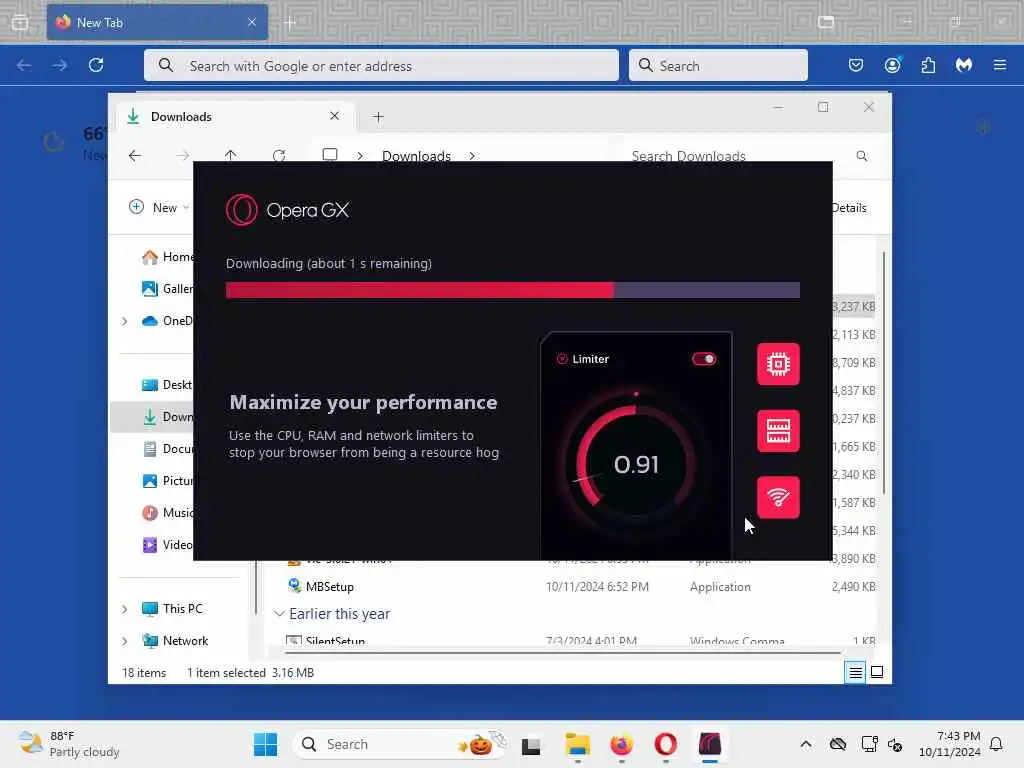Click the Opera GX download progress bar
The width and height of the screenshot is (1024, 768).
[513, 290]
